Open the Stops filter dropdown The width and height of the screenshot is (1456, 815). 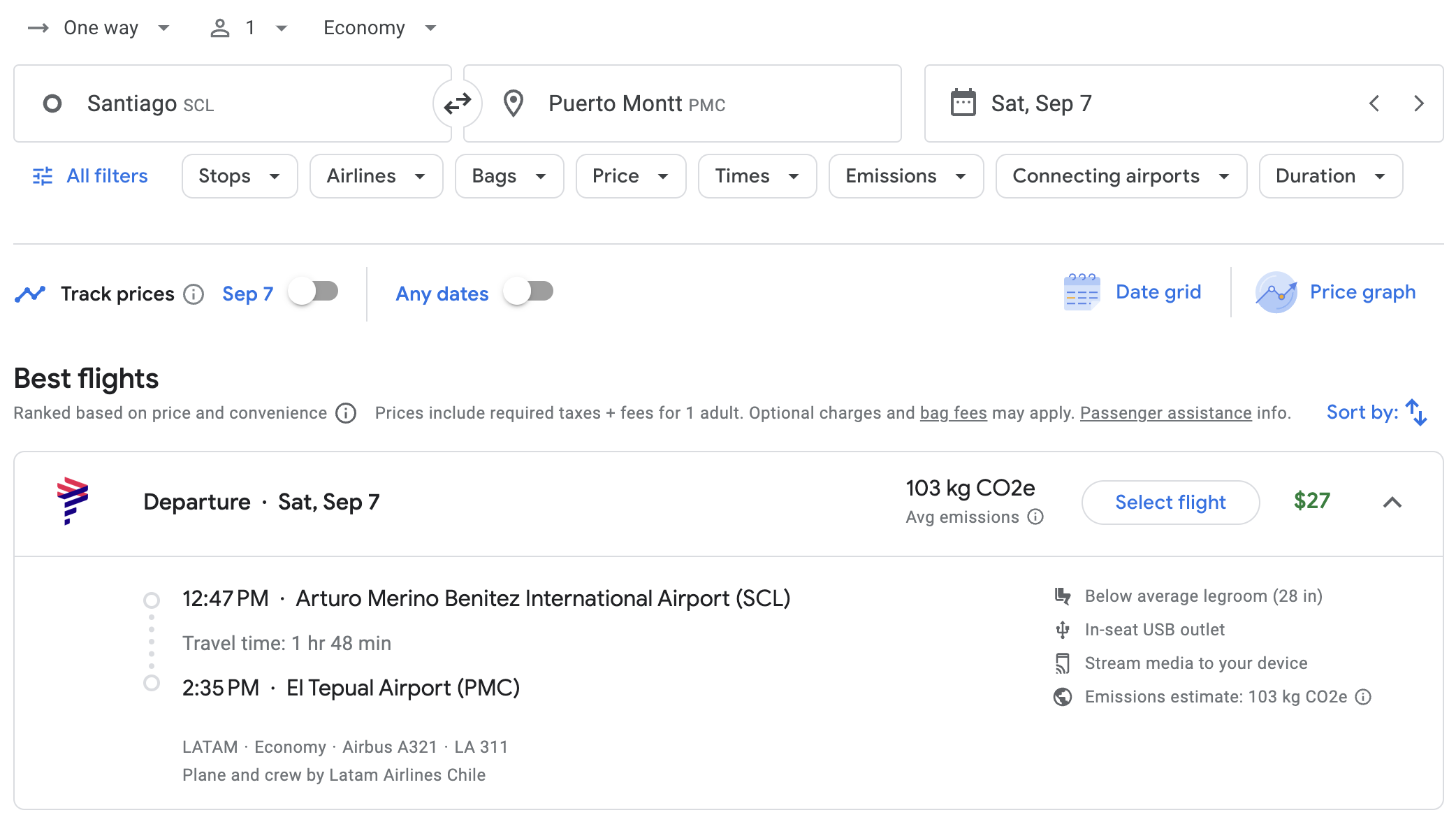[x=240, y=176]
